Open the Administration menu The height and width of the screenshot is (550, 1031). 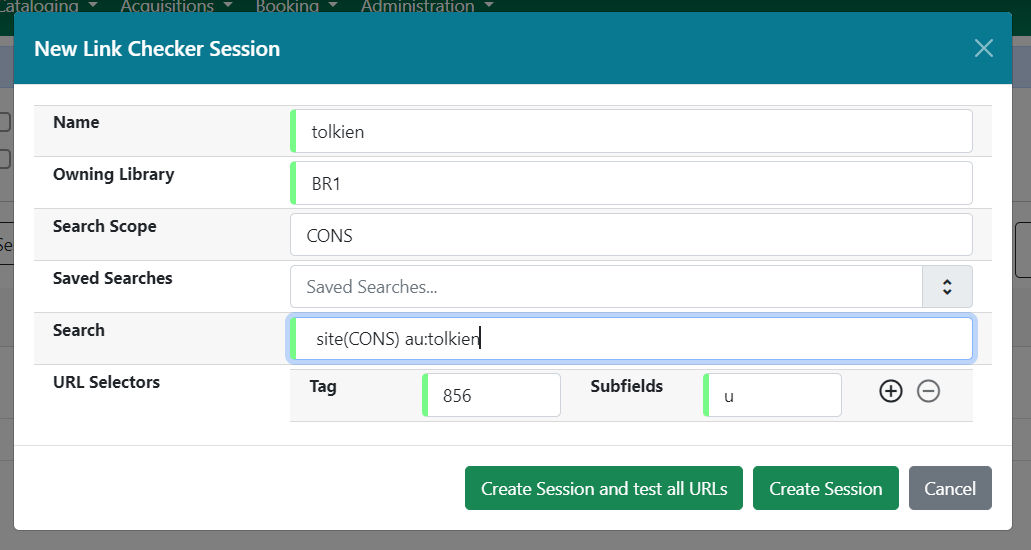tap(427, 7)
